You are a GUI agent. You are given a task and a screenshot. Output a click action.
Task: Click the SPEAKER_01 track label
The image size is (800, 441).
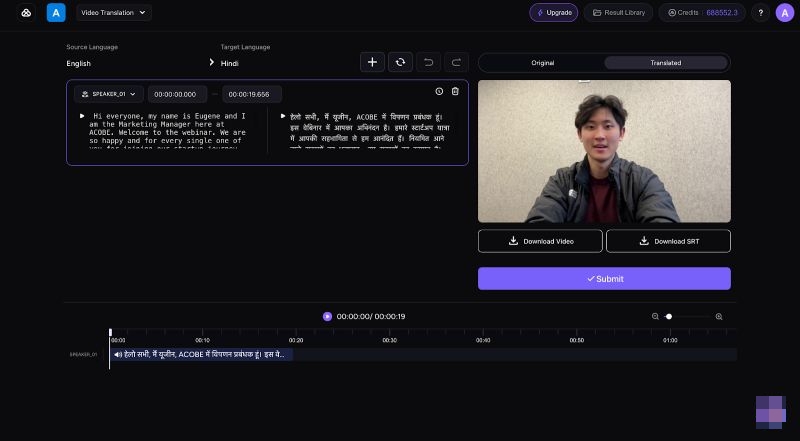tap(83, 354)
